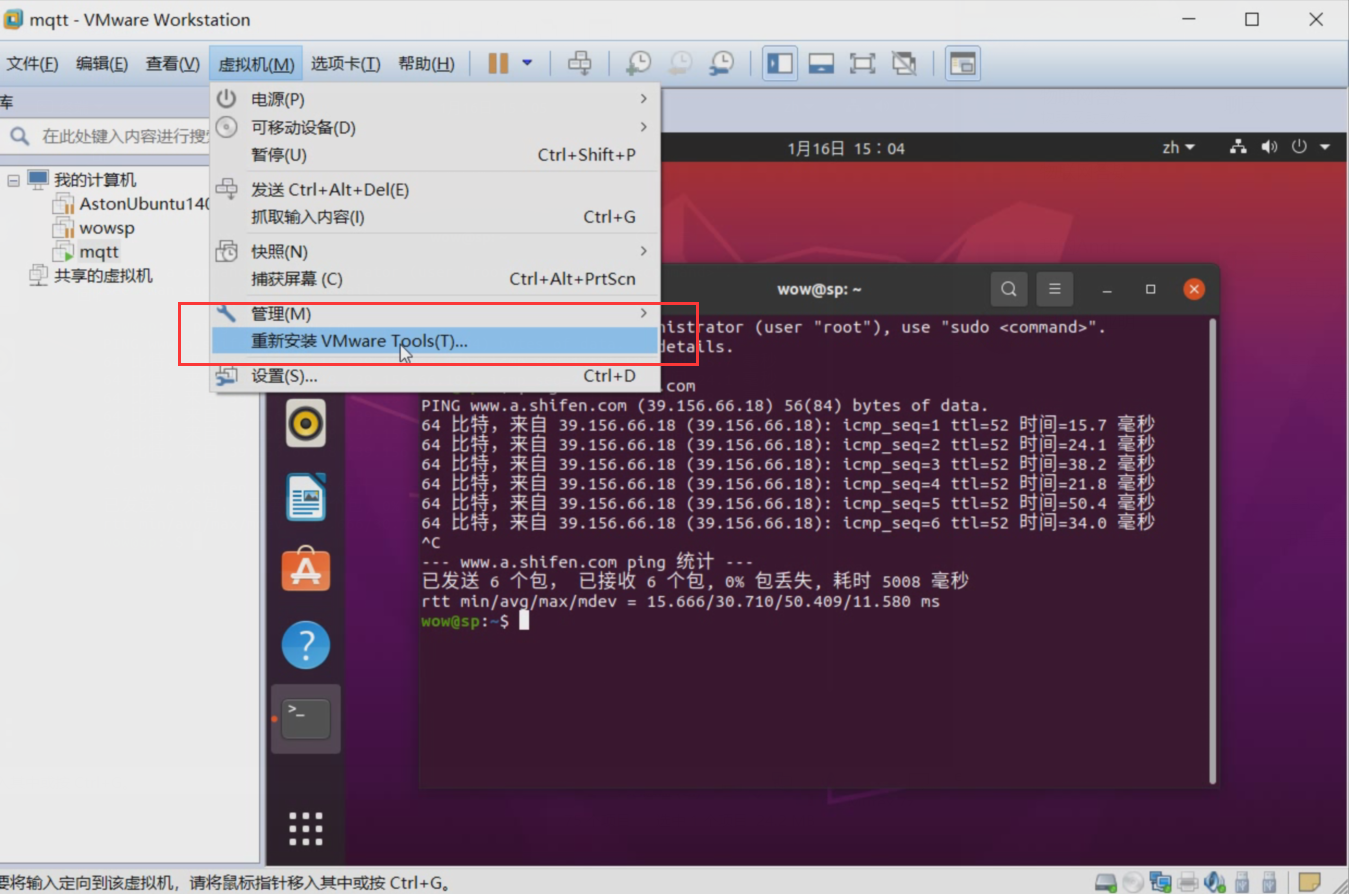
Task: Open the terminal hamburger menu
Action: 1054,289
